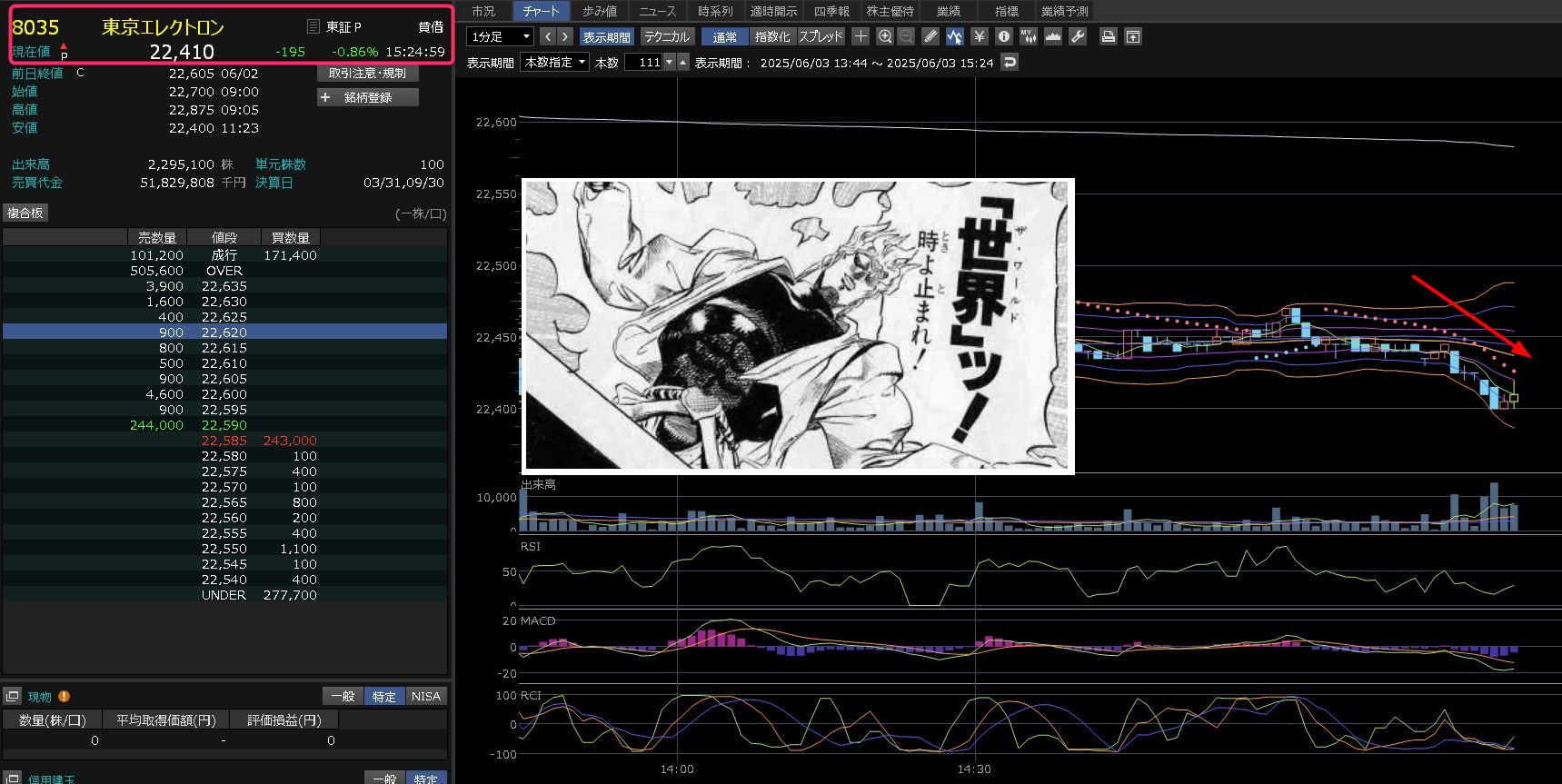Screen dimensions: 1562x784
Task: Click the yen symbol toolbar icon
Action: click(979, 36)
